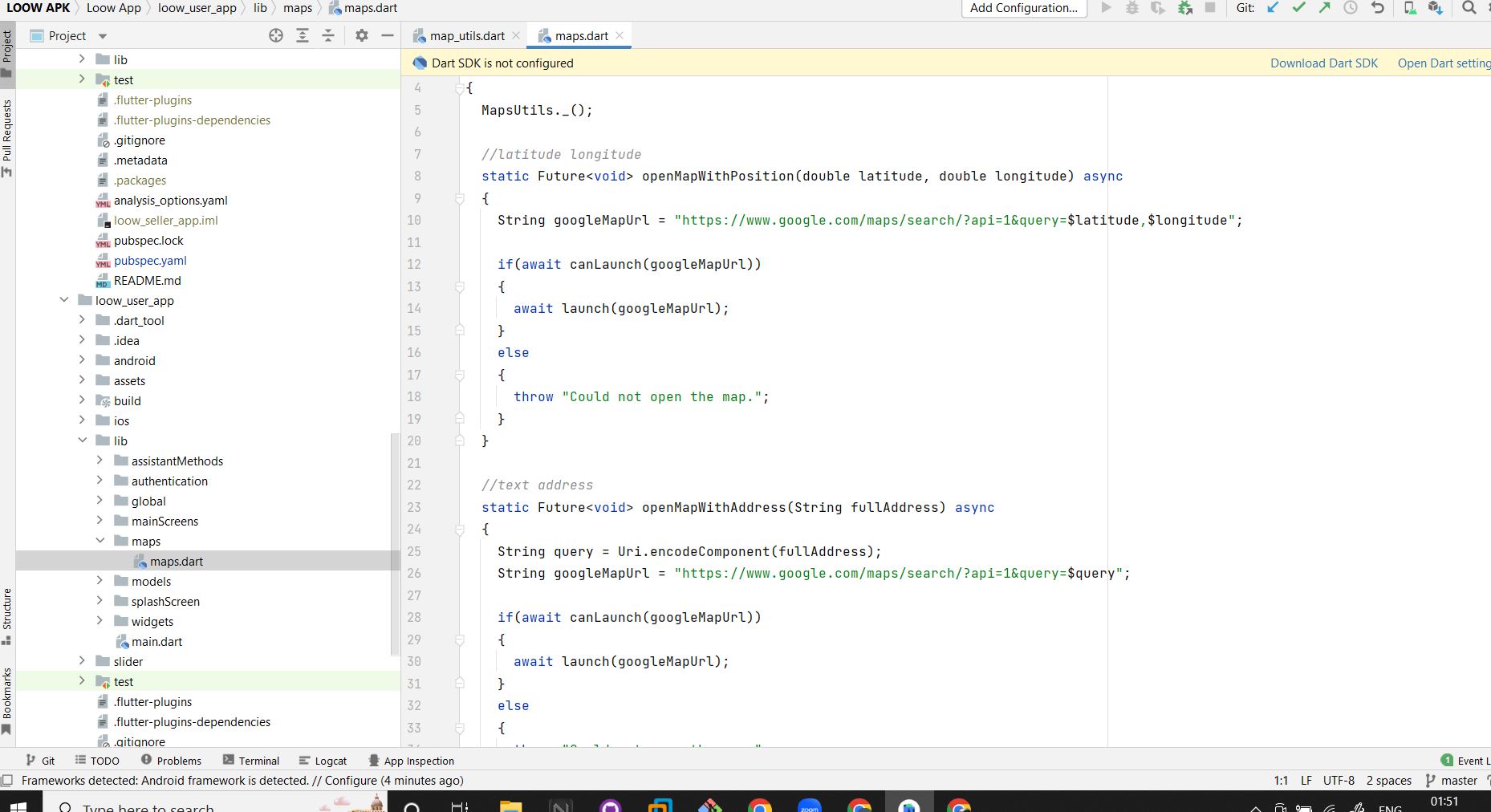Screen dimensions: 1491x812
Task: Select loow_seller_app.iml file
Action: [166, 220]
